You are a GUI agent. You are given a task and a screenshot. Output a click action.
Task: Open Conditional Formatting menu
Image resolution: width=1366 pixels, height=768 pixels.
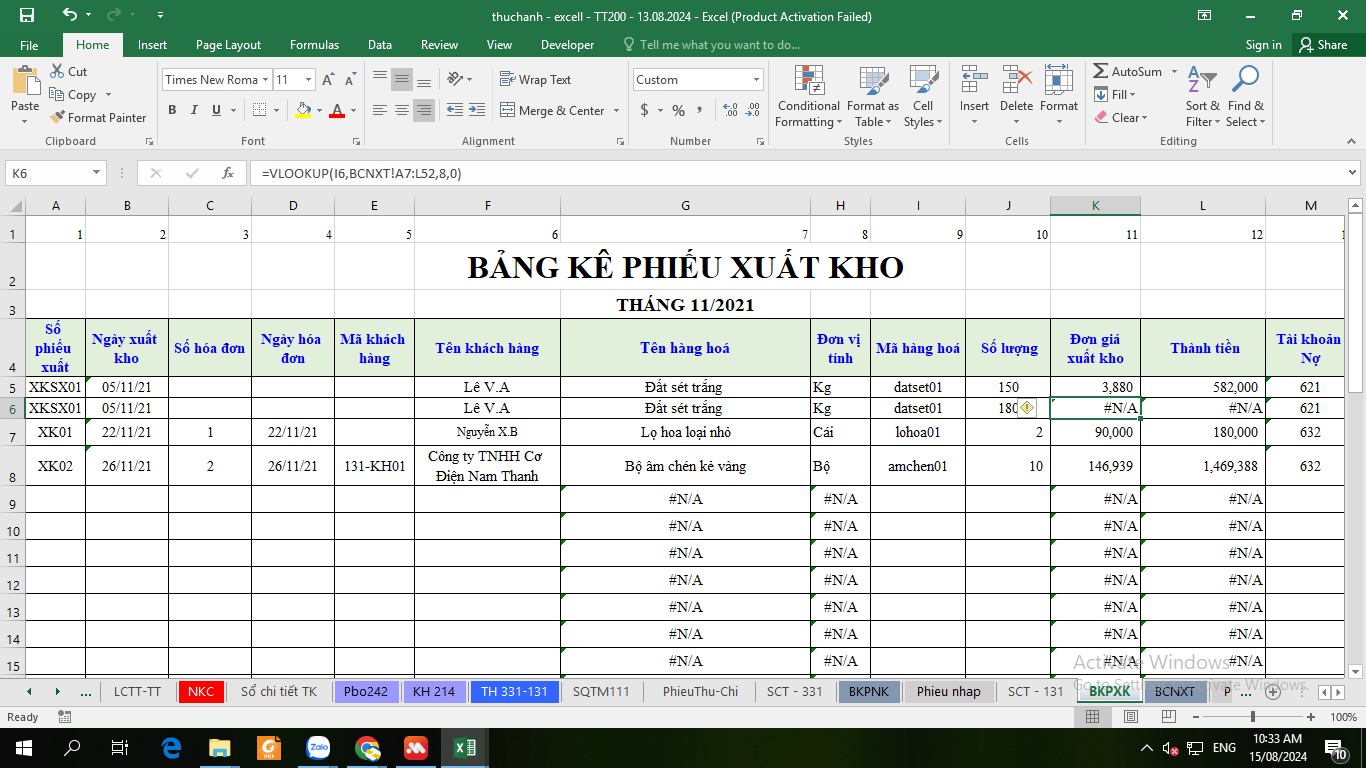tap(808, 97)
